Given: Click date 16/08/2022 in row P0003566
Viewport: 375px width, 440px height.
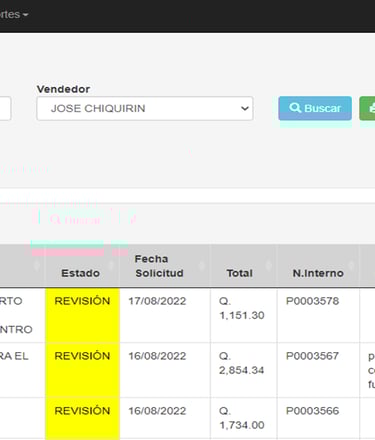Looking at the screenshot, I should [157, 411].
